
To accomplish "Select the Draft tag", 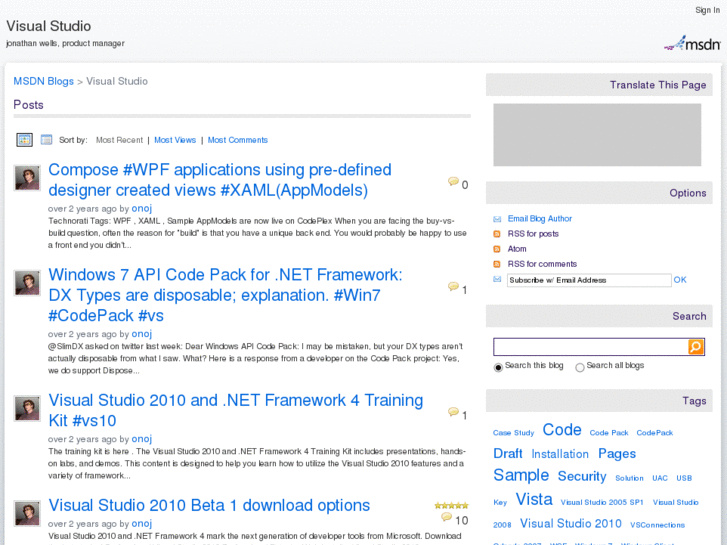I will pos(508,453).
